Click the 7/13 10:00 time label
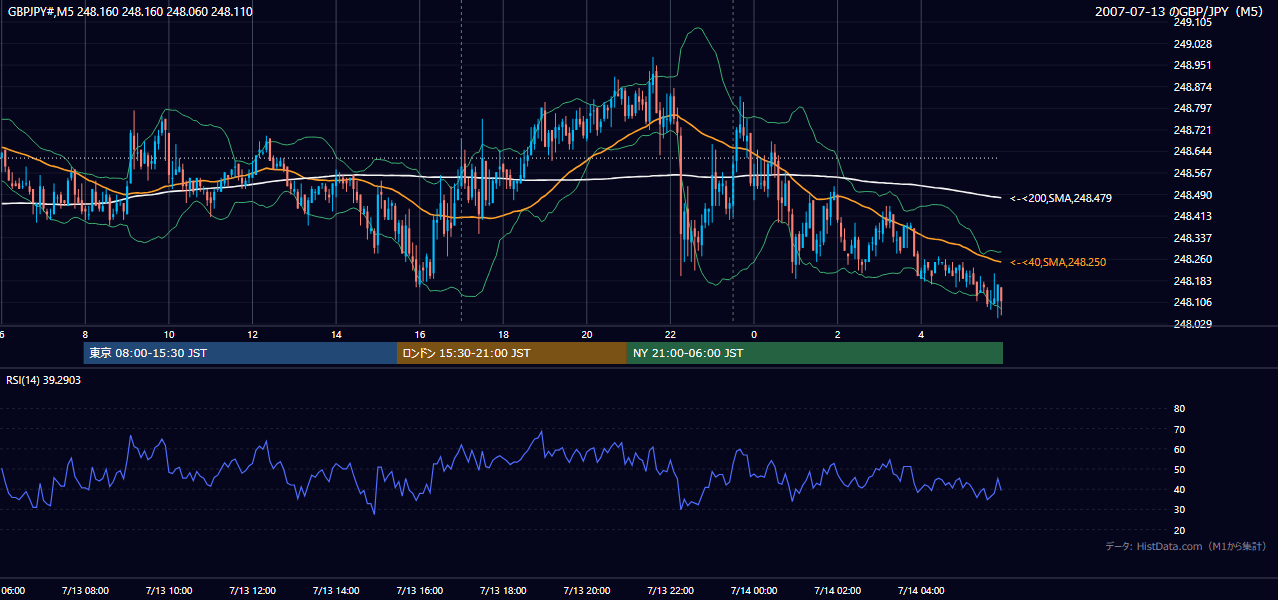This screenshot has width=1278, height=600. (x=168, y=591)
